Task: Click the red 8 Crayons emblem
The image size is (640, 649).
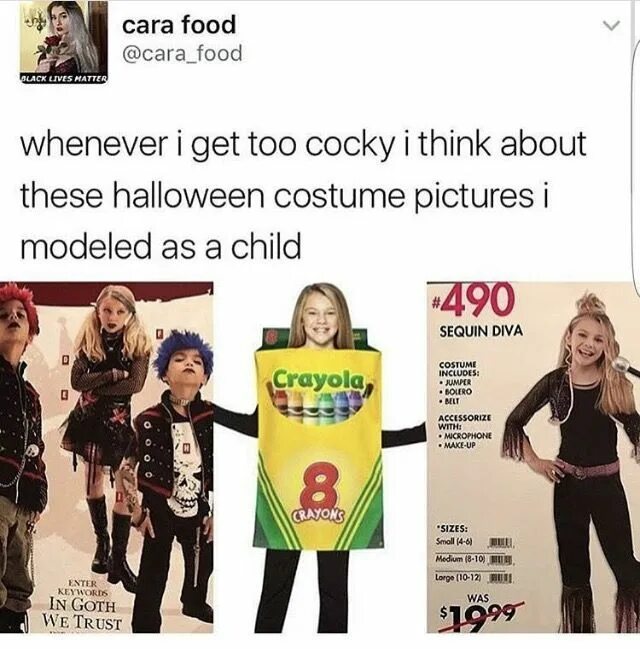Action: coord(319,493)
